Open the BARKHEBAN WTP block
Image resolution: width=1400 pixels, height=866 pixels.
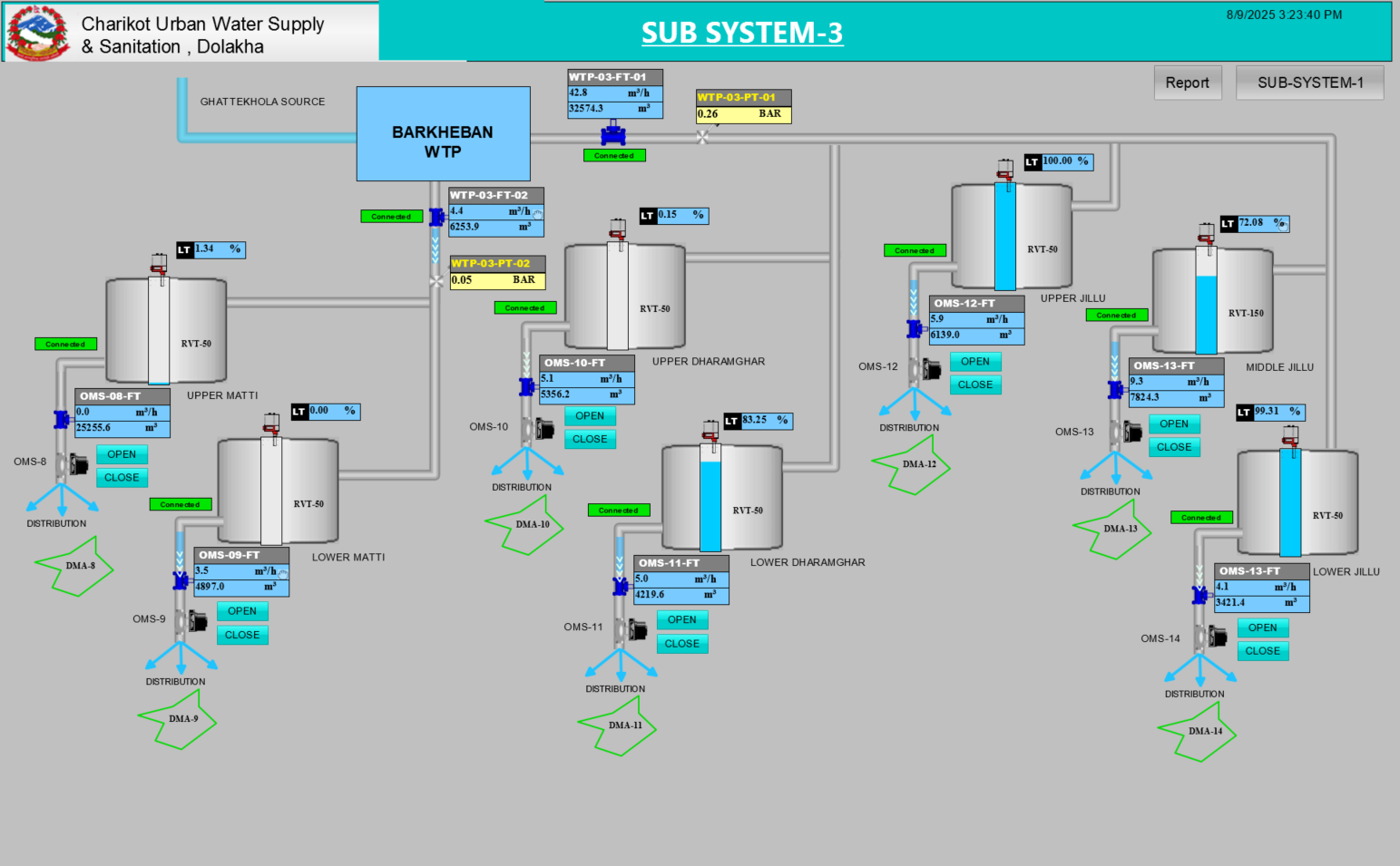tap(443, 133)
